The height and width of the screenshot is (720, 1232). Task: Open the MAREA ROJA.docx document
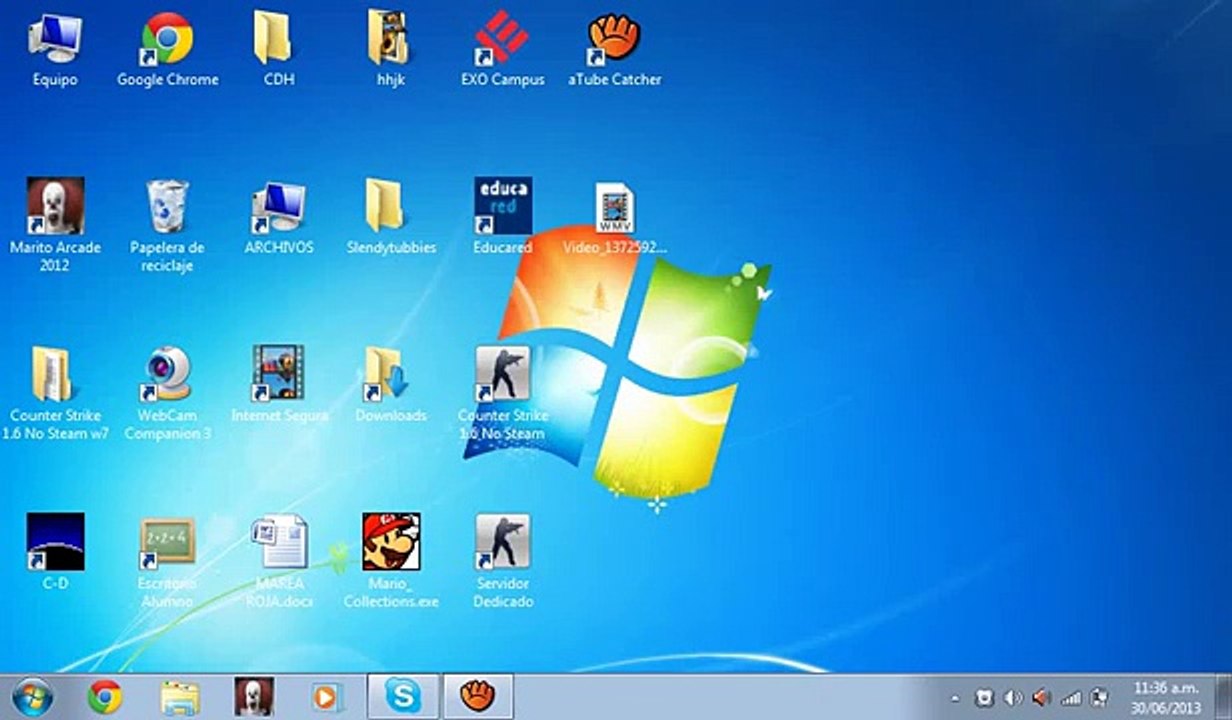pos(279,562)
